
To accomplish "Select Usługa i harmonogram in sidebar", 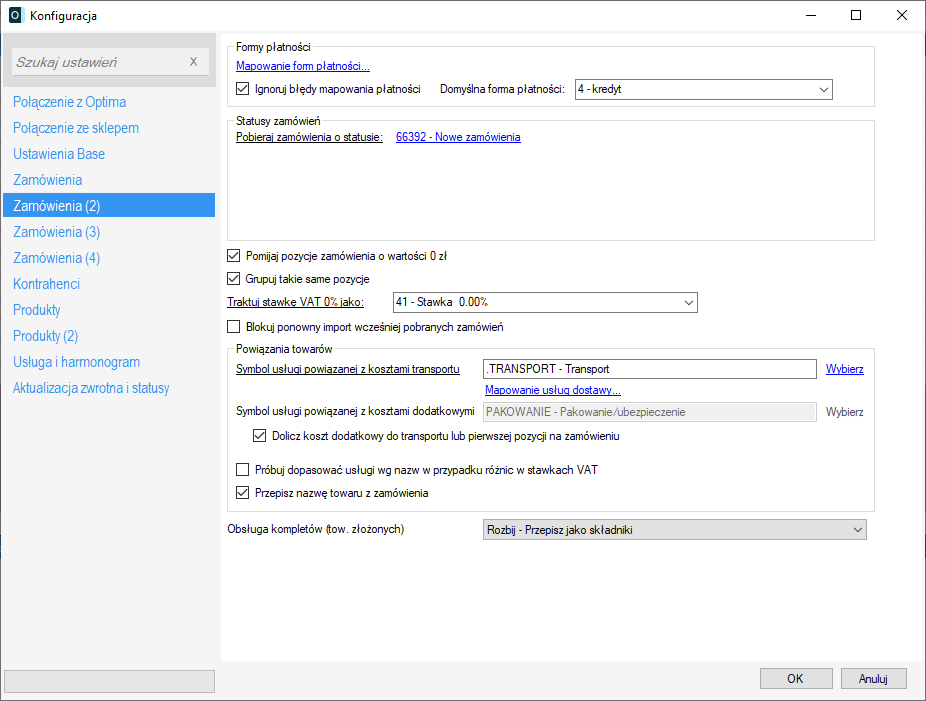I will point(76,362).
